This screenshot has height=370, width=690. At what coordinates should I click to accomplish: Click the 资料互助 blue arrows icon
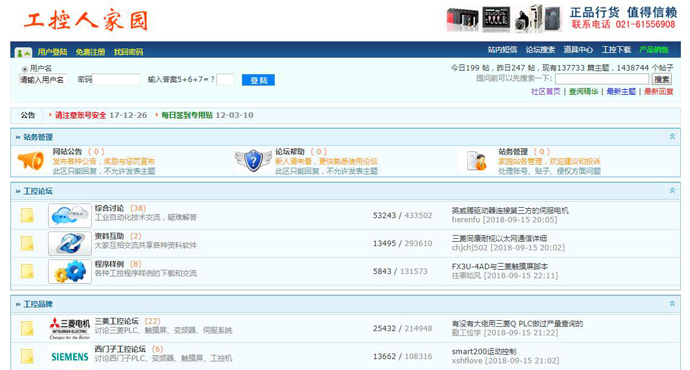coord(70,243)
